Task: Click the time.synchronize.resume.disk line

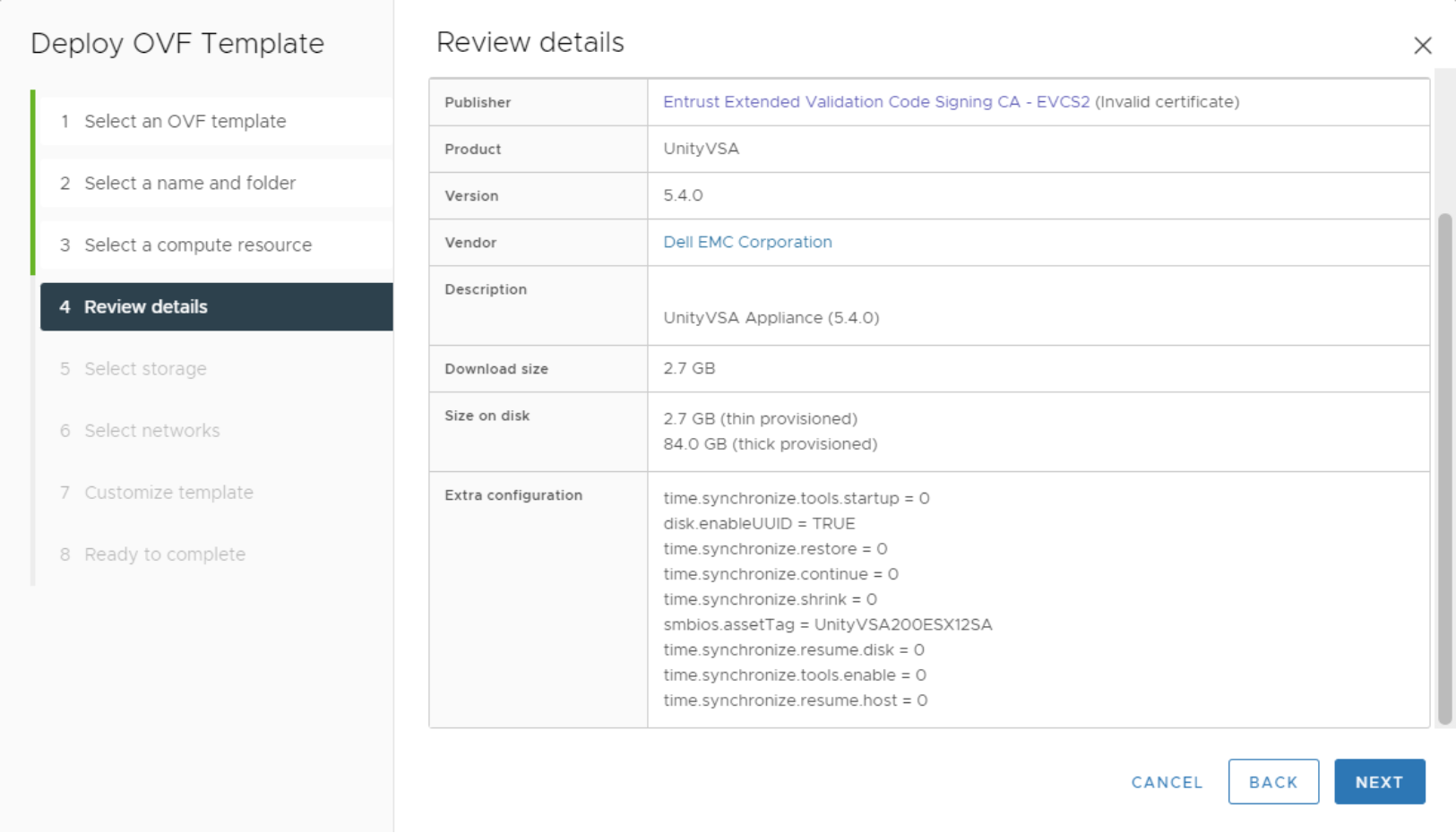Action: click(794, 649)
